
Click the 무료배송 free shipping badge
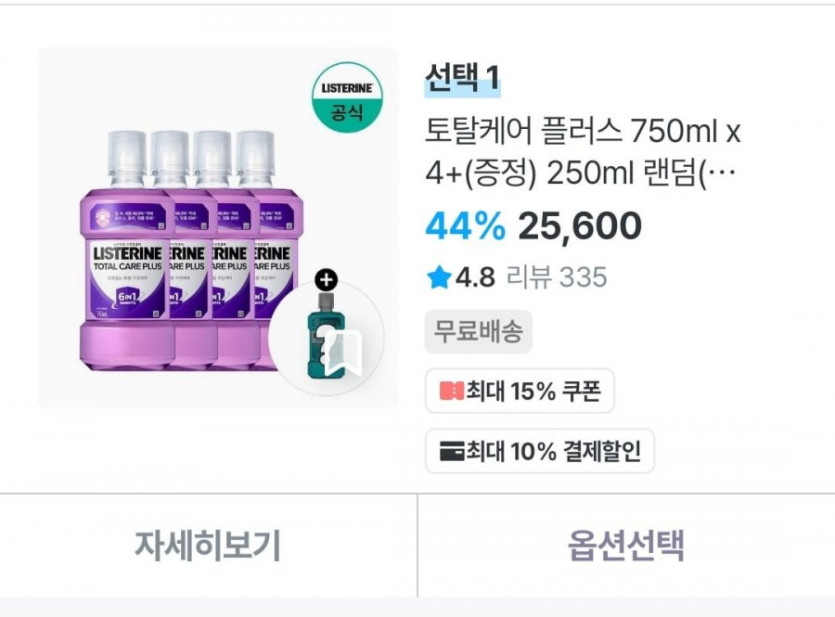coord(478,332)
